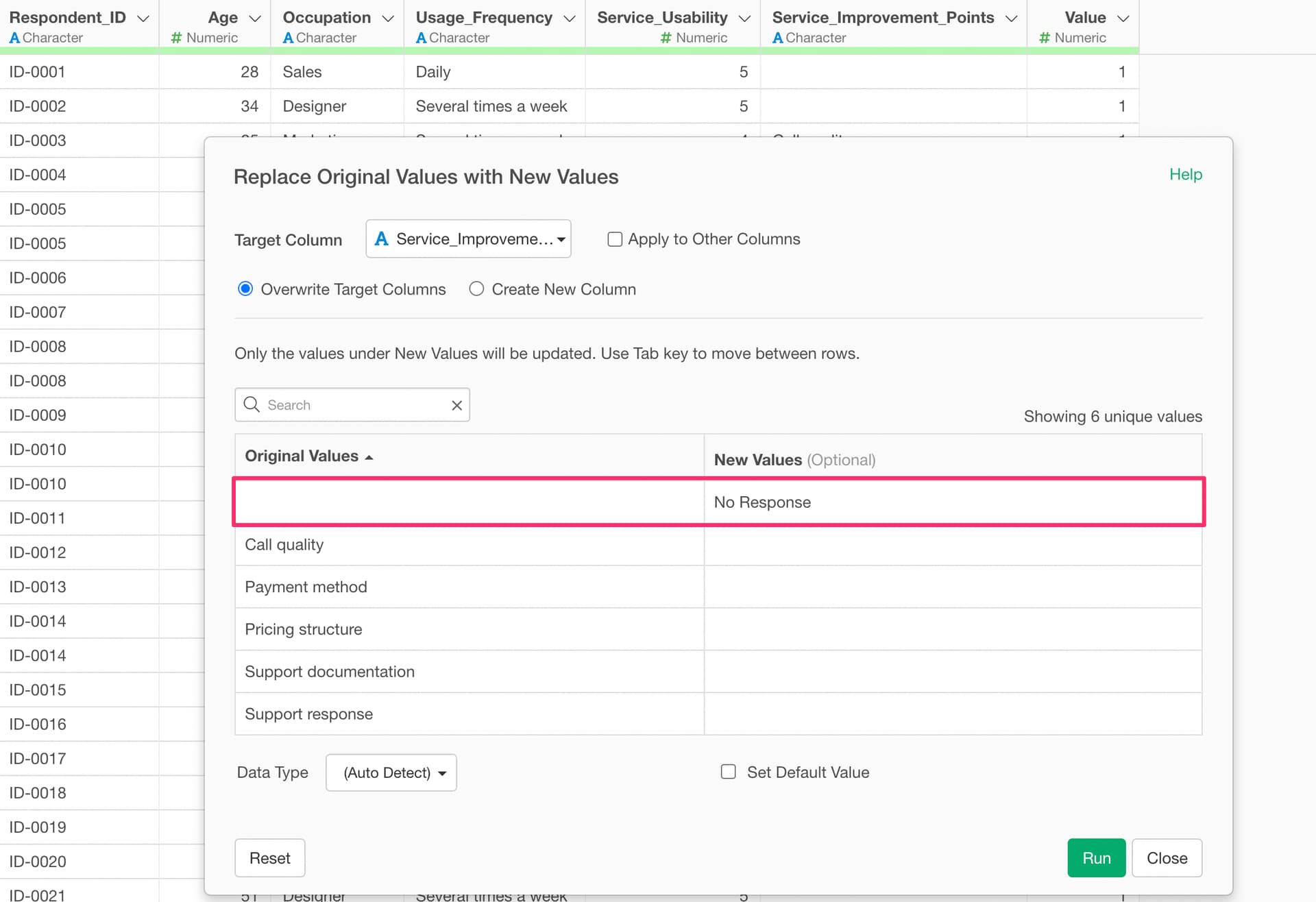The width and height of the screenshot is (1316, 902).
Task: Check the Set Default Value box
Action: click(729, 772)
